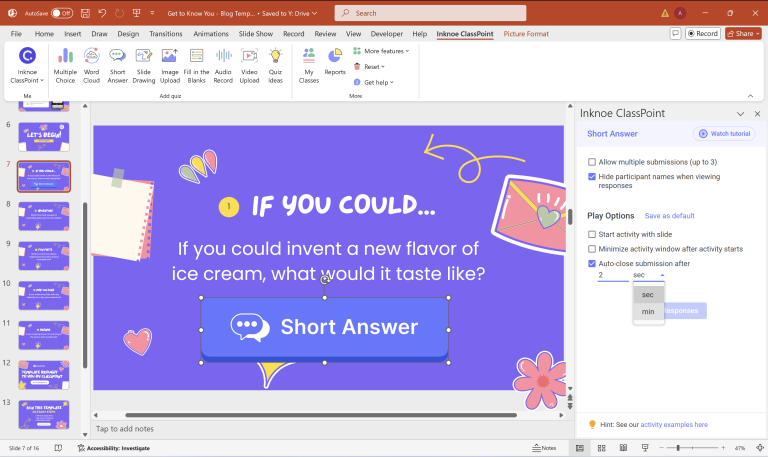
Task: Open the Transitions tab
Action: (x=166, y=34)
